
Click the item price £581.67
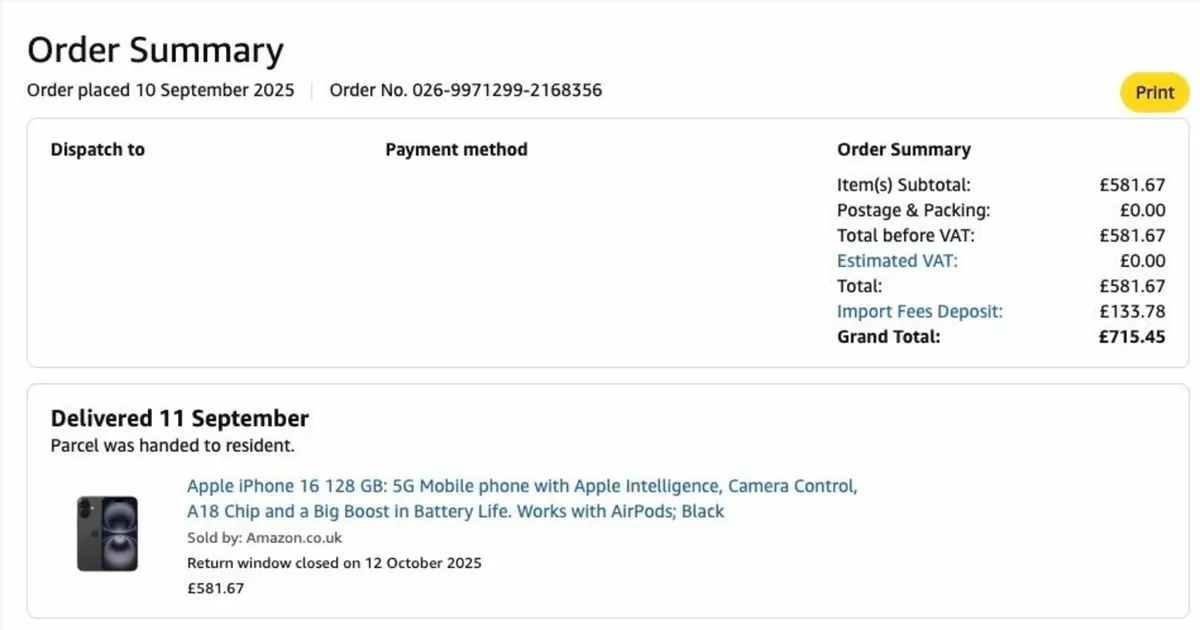coord(215,588)
